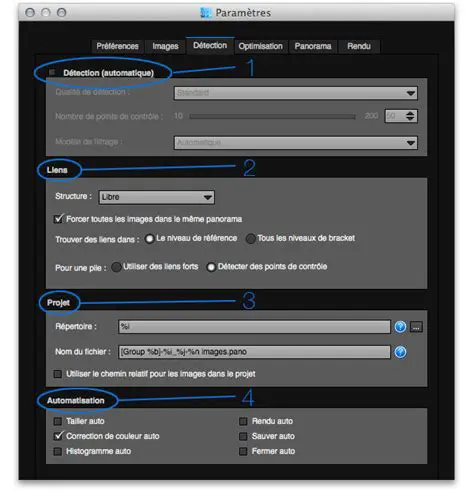
Task: Click the browse button next to Répertoire
Action: click(416, 327)
